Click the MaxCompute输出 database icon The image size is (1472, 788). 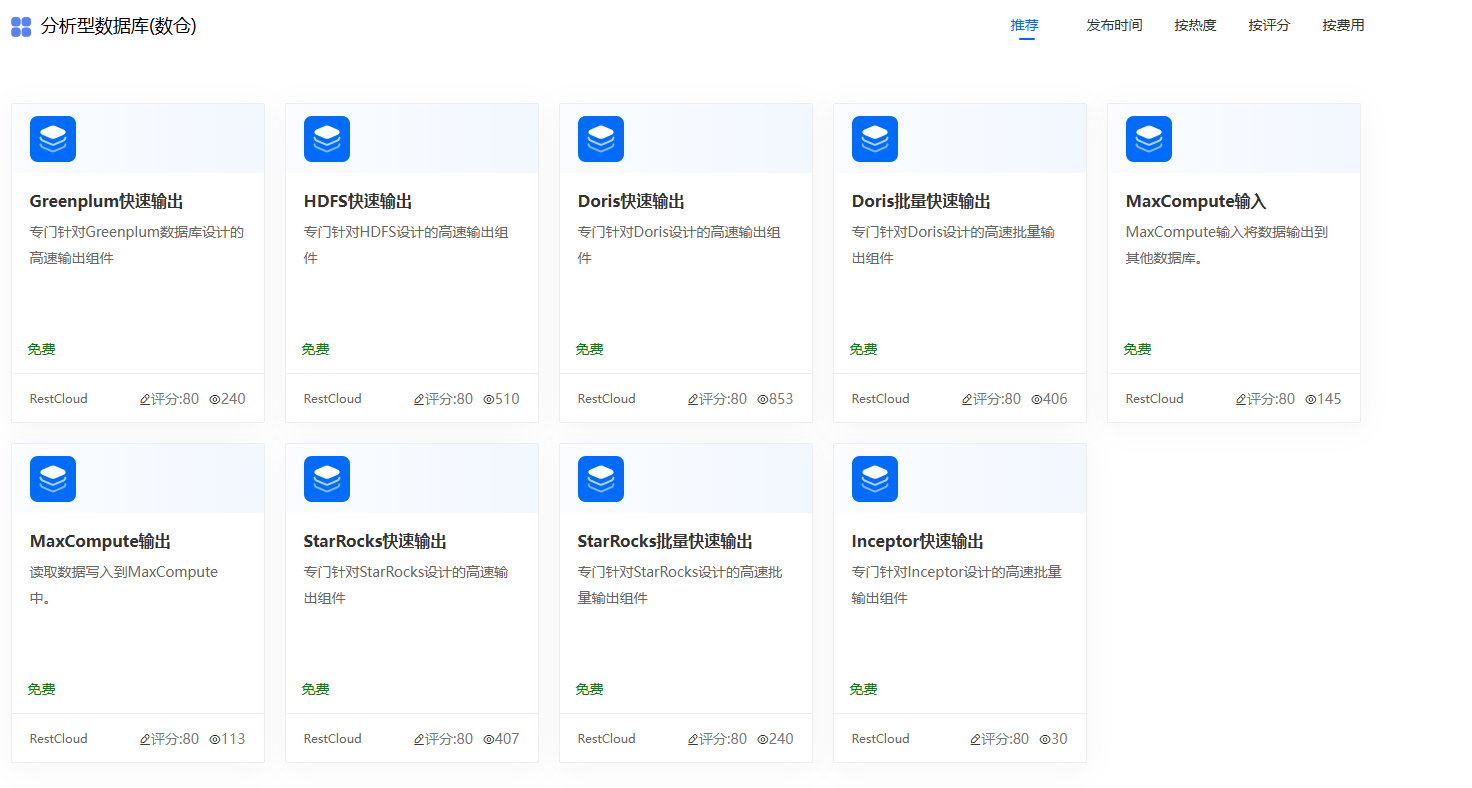[x=53, y=479]
